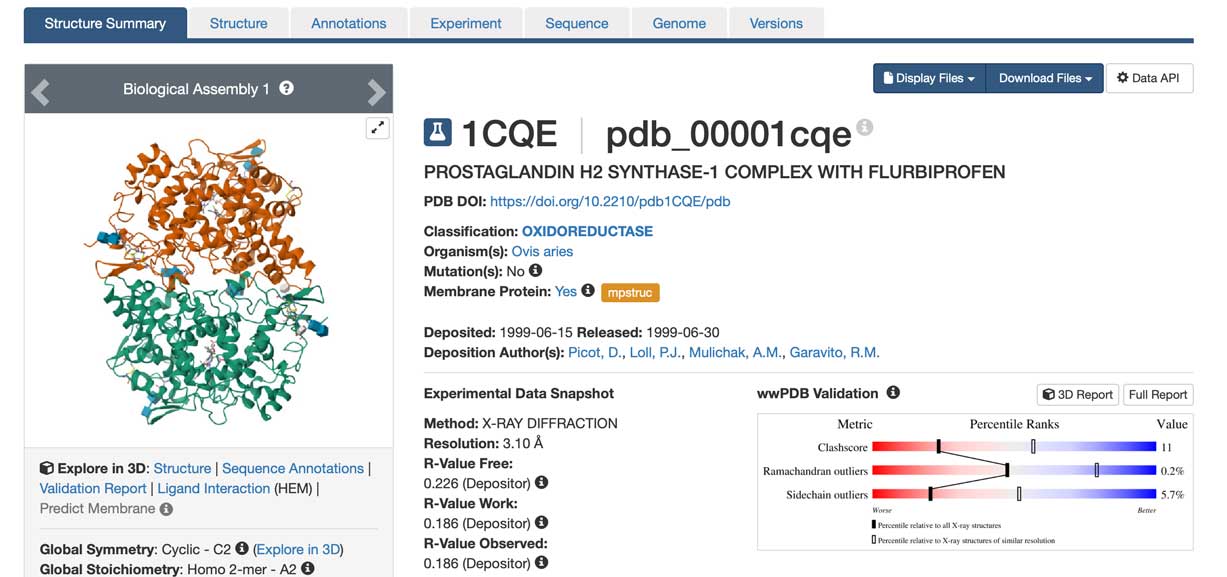This screenshot has width=1227, height=577.
Task: Follow the Ovis aries organism link
Action: (542, 252)
